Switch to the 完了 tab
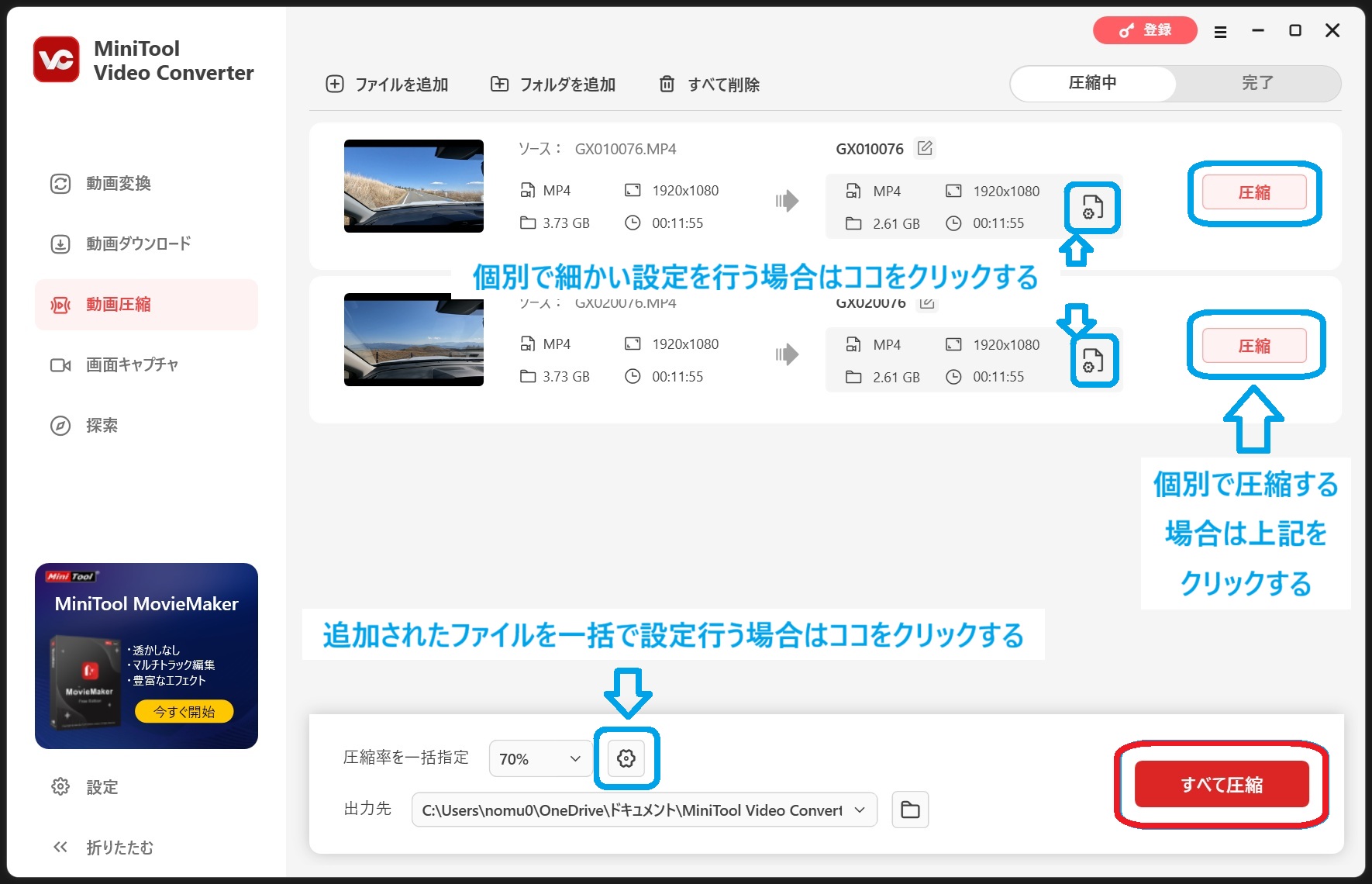1372x884 pixels. 1257,83
